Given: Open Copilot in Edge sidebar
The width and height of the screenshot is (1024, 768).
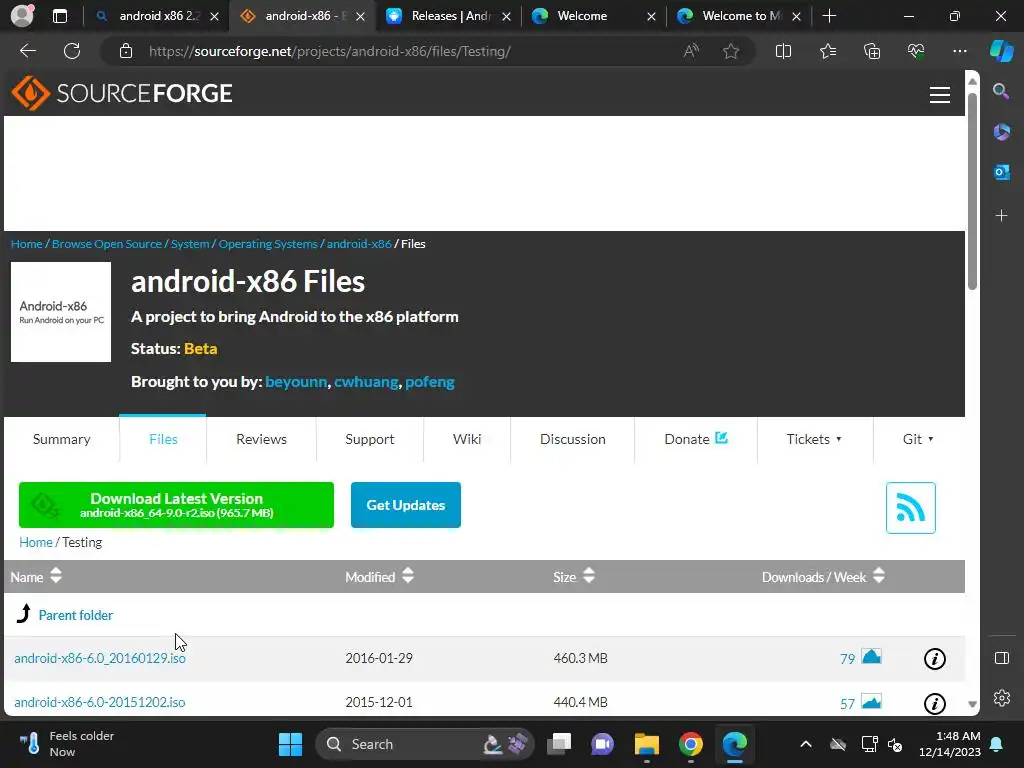Looking at the screenshot, I should coord(1001,51).
